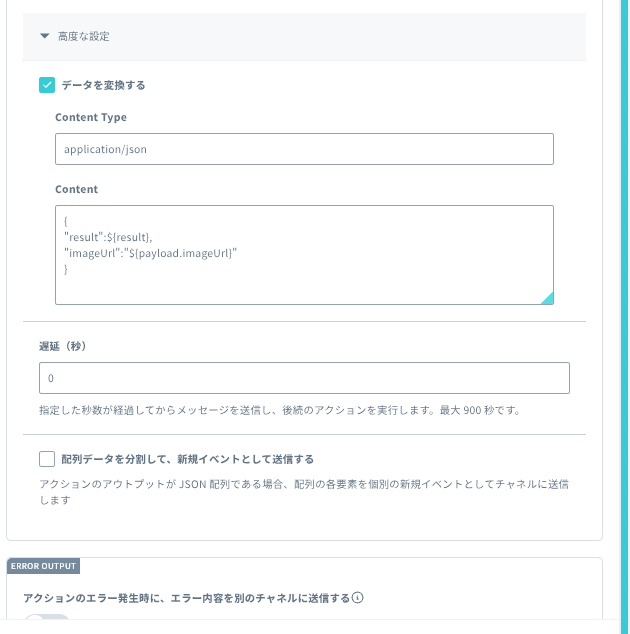Click the 高度な設定 section header text
Viewport: 630px width, 634px height.
(x=84, y=36)
